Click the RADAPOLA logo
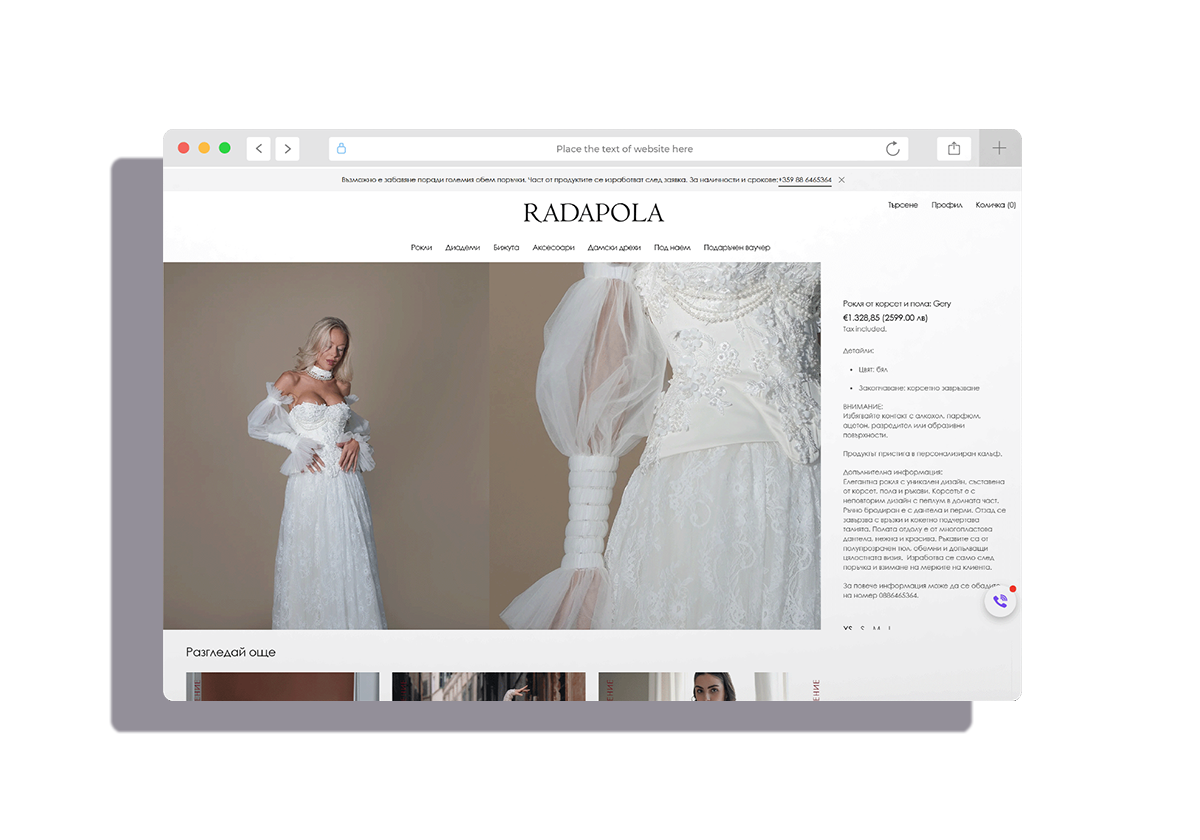Image resolution: width=1200 pixels, height=840 pixels. pyautogui.click(x=593, y=212)
